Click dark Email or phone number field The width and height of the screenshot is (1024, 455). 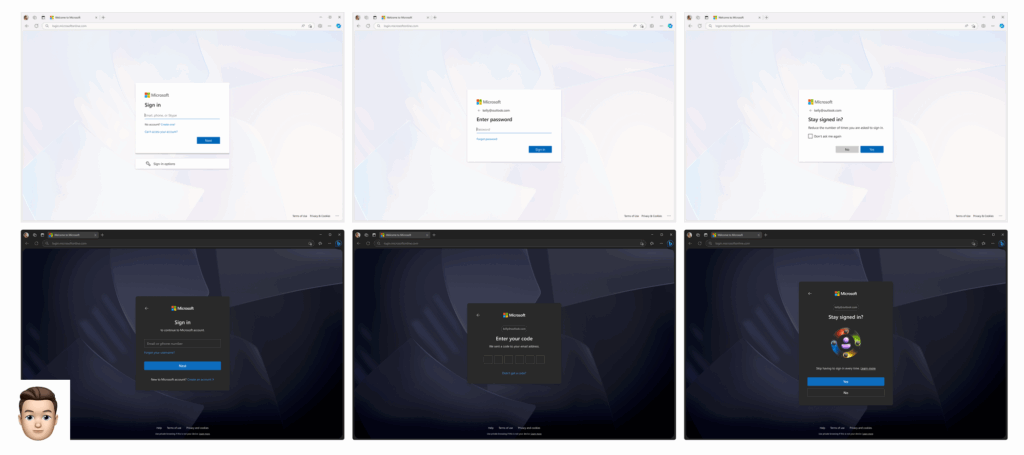[182, 344]
